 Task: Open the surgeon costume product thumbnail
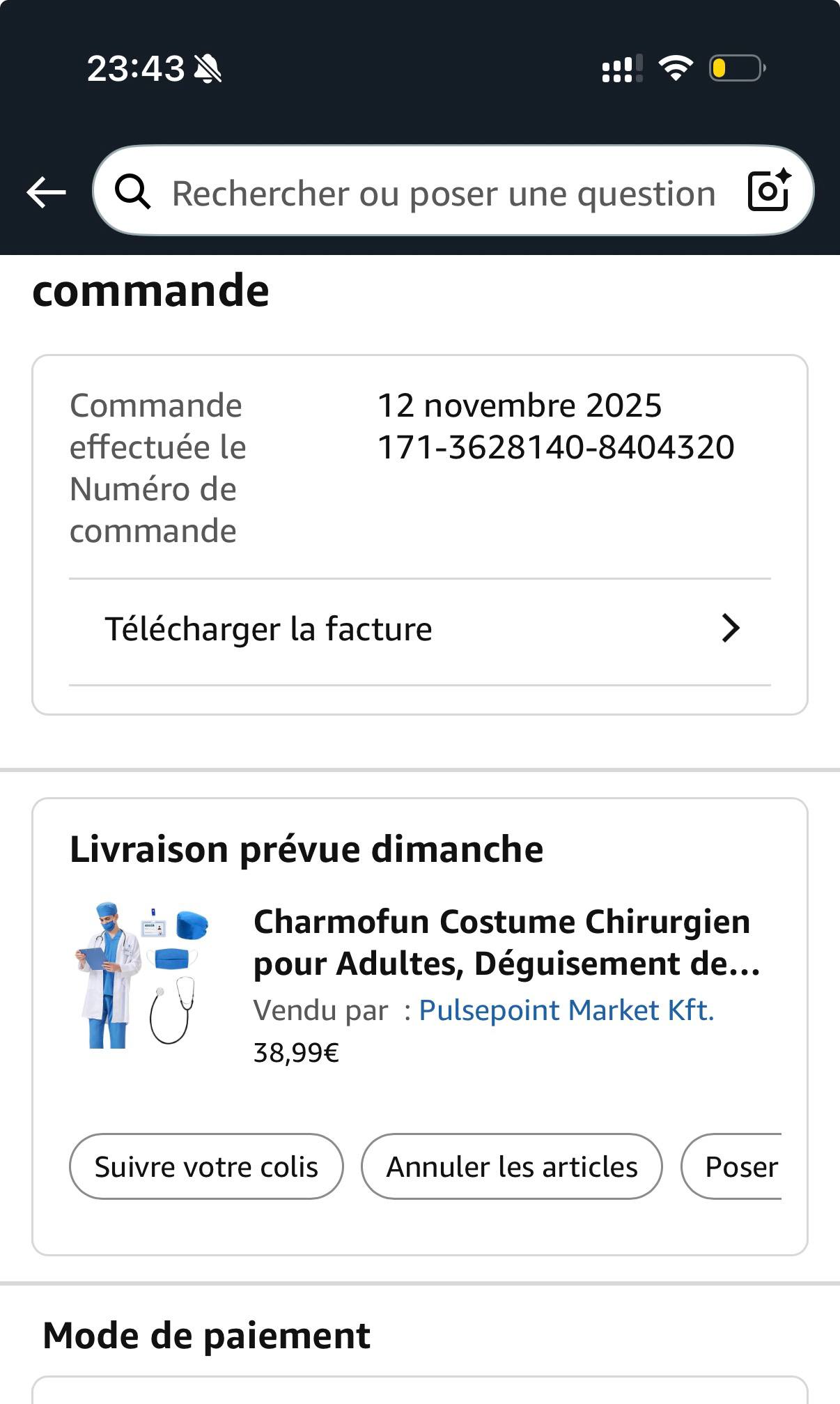[142, 975]
